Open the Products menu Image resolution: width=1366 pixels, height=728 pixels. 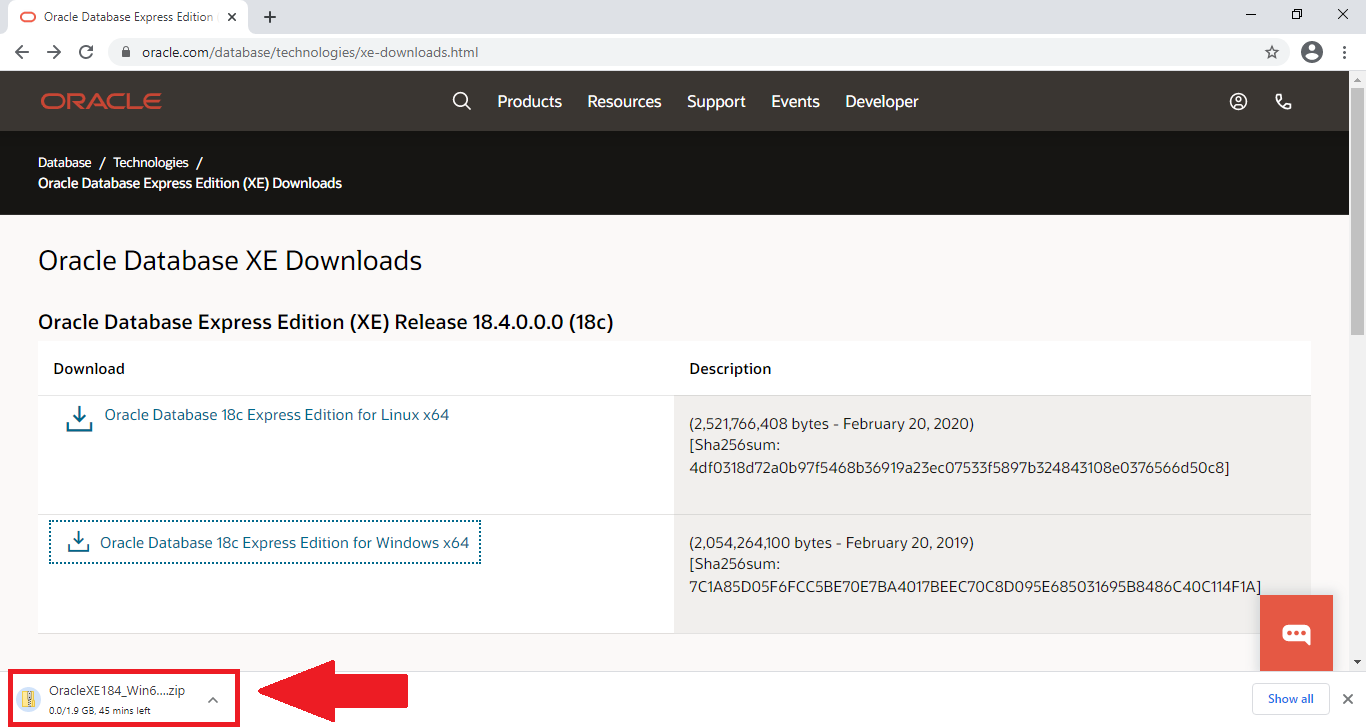[x=529, y=101]
